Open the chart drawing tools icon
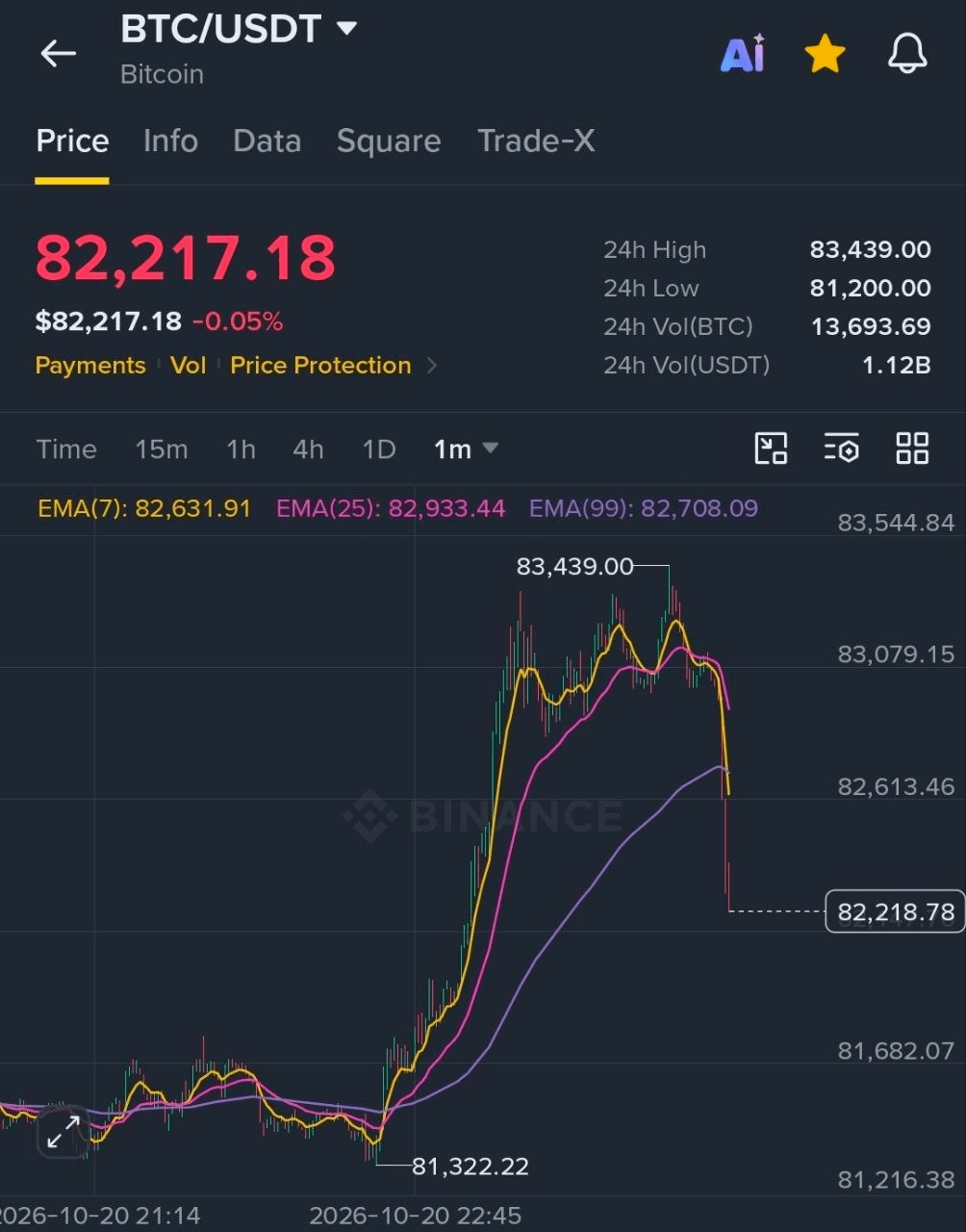This screenshot has height=1232, width=966. pyautogui.click(x=771, y=449)
